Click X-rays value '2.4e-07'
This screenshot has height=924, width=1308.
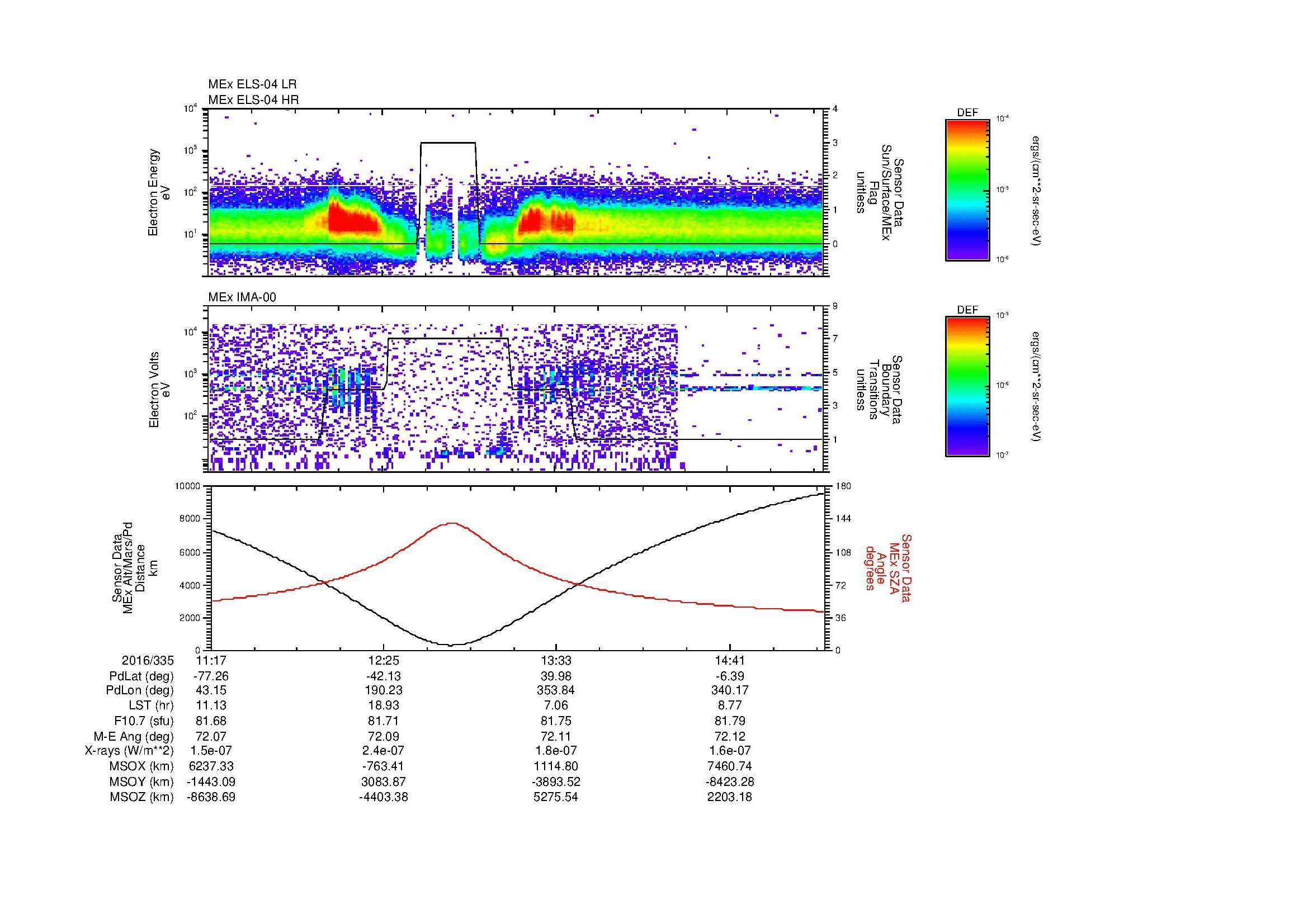click(384, 751)
